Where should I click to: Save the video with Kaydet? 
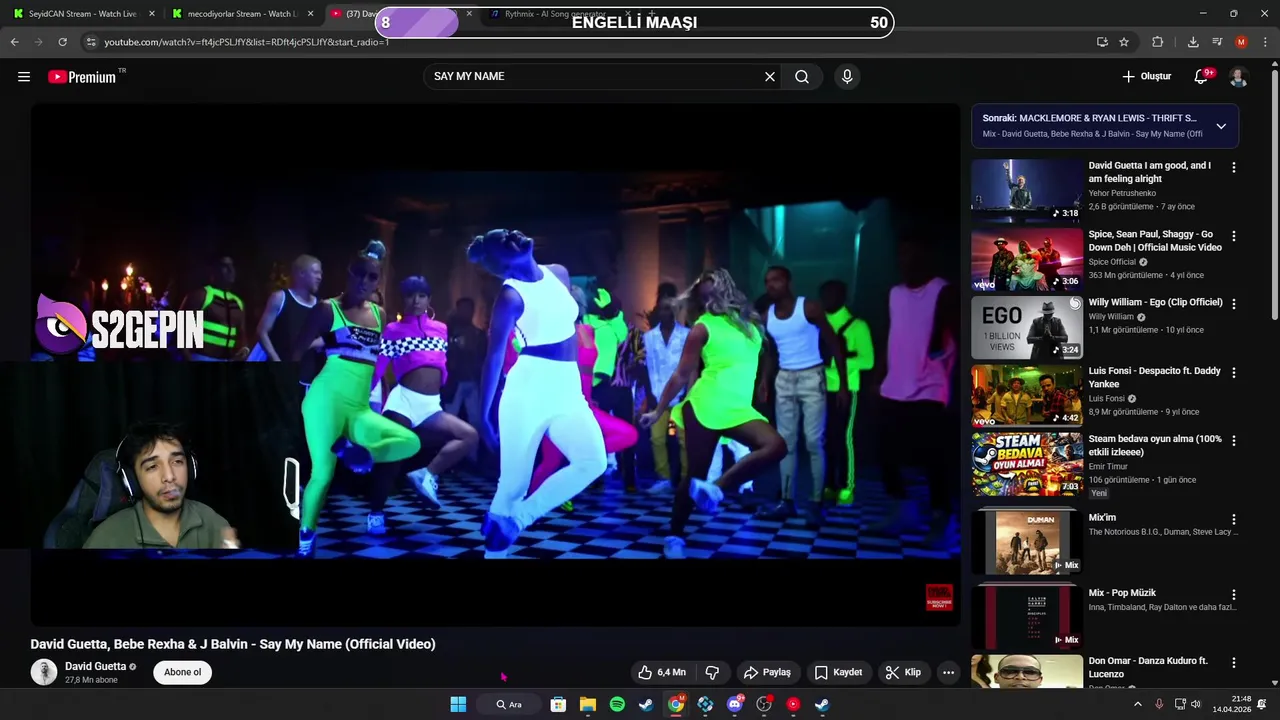838,672
